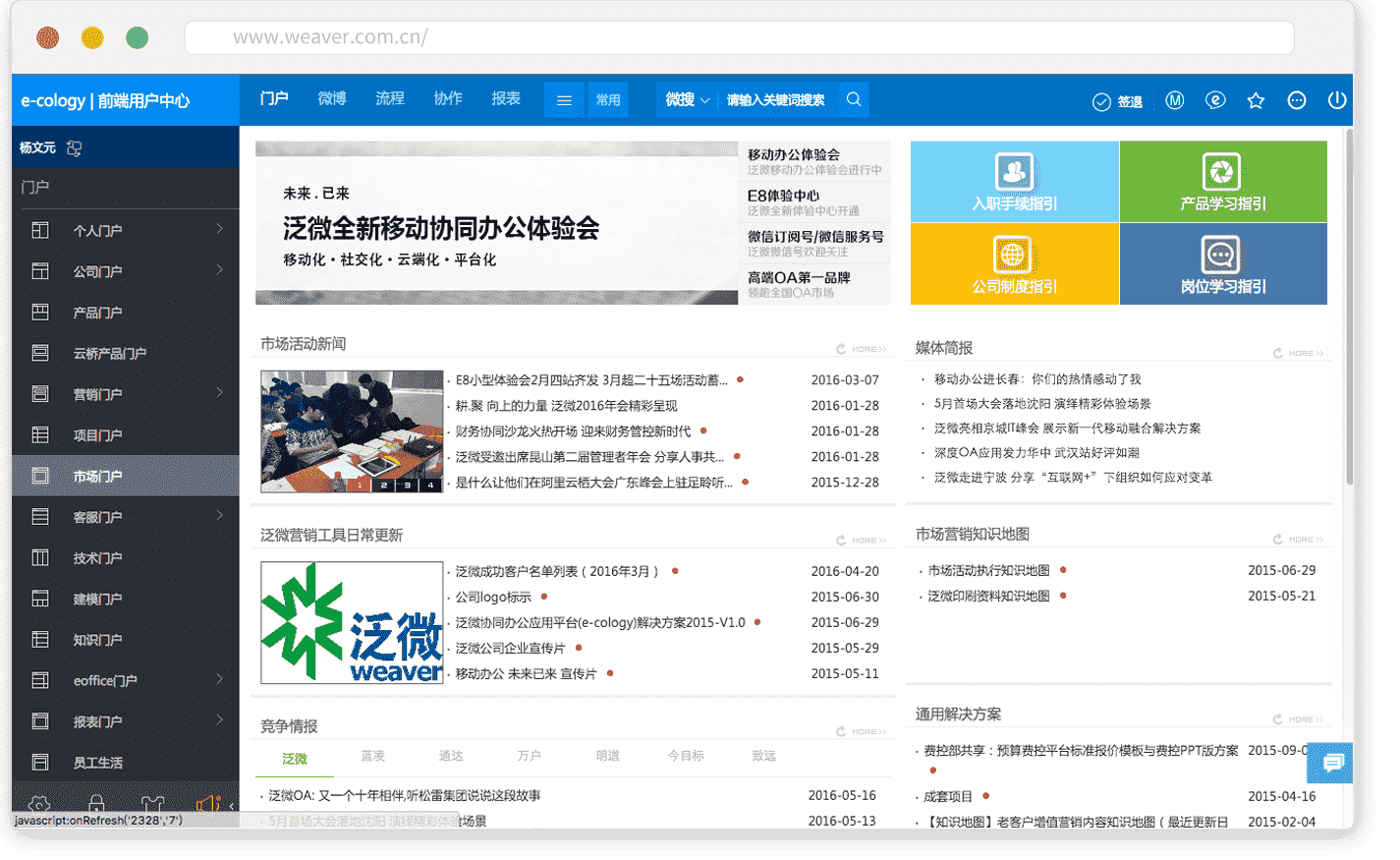The height and width of the screenshot is (860, 1400).
Task: Open the 产品学习指引 product learning tile
Action: tap(1222, 182)
